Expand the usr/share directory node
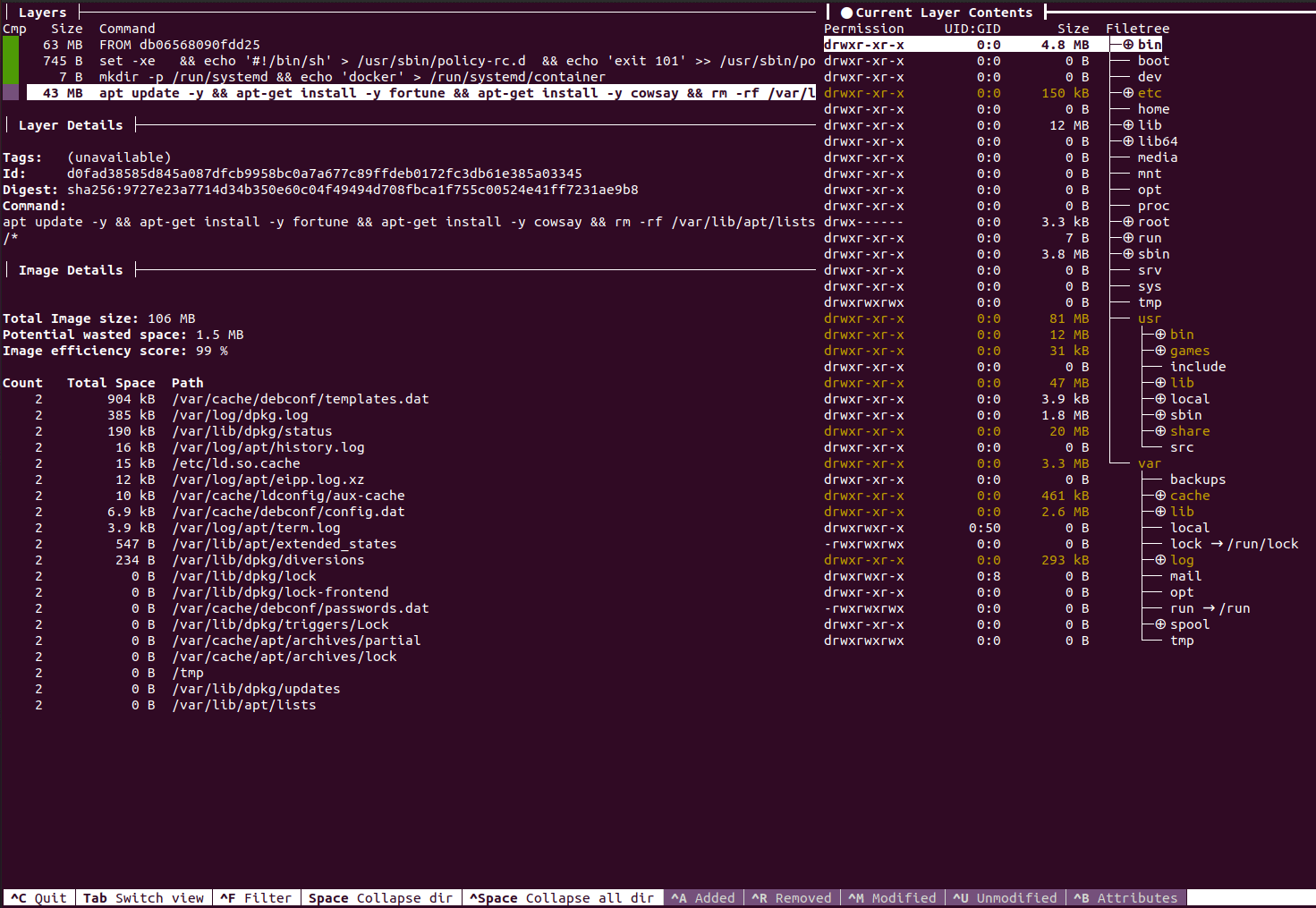 coord(1160,431)
